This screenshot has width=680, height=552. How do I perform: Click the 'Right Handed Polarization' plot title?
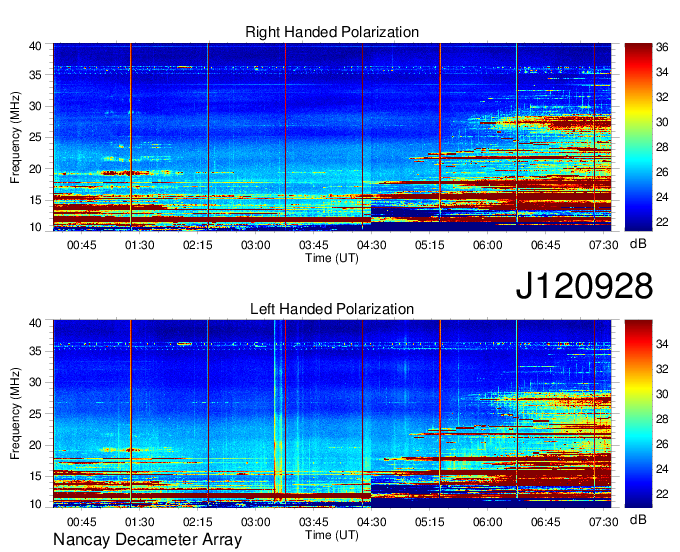coord(332,32)
